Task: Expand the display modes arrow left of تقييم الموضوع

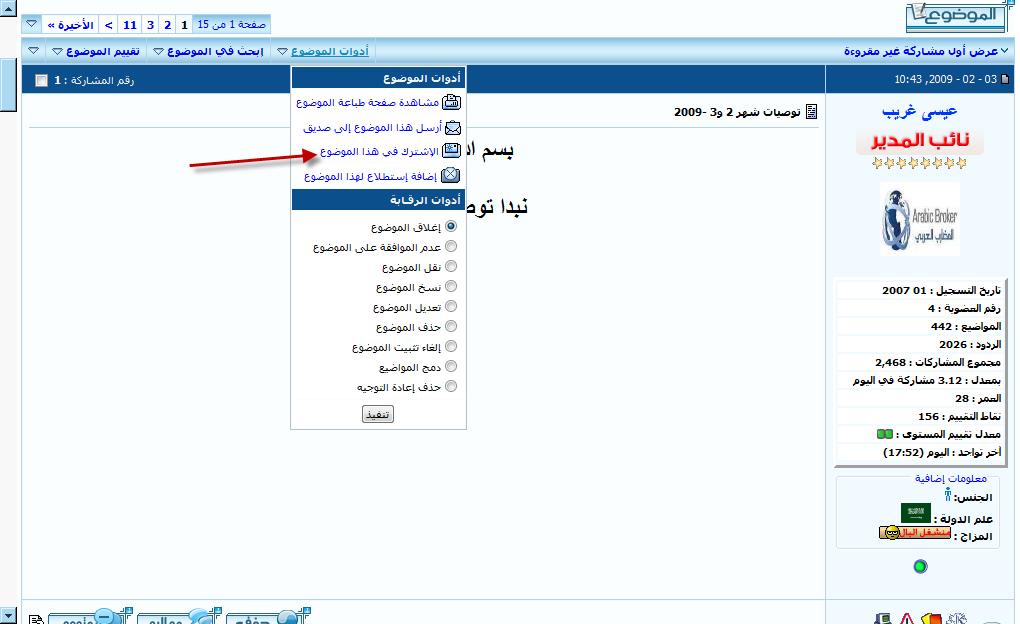Action: [34, 51]
